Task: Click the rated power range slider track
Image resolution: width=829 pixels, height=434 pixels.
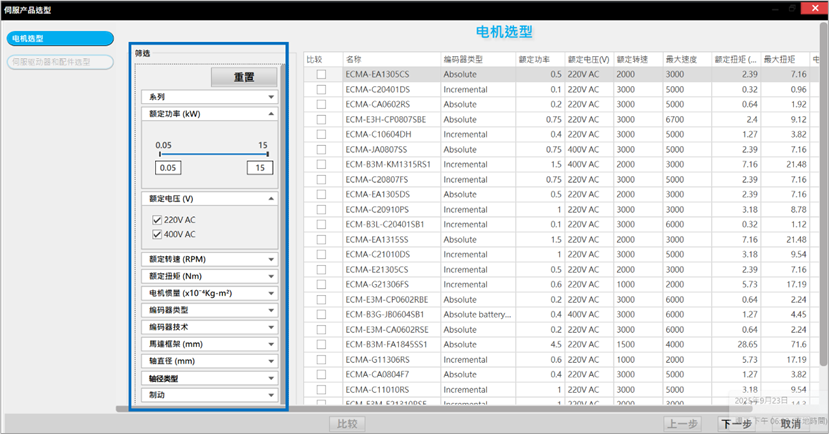Action: pyautogui.click(x=209, y=154)
